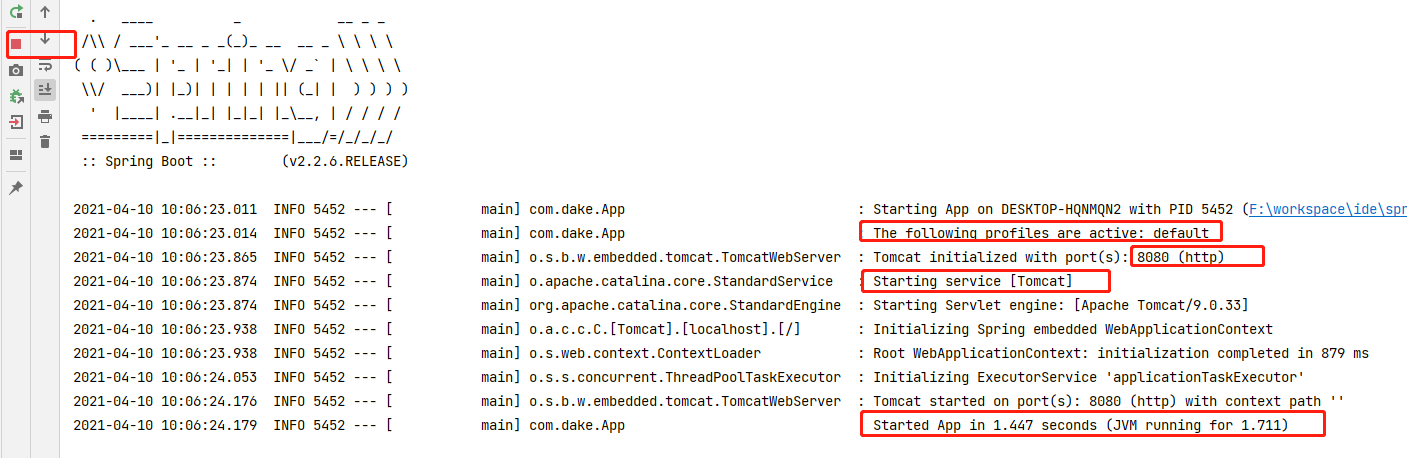1407x458 pixels.
Task: Rerun the application with green arrow icon
Action: [16, 13]
